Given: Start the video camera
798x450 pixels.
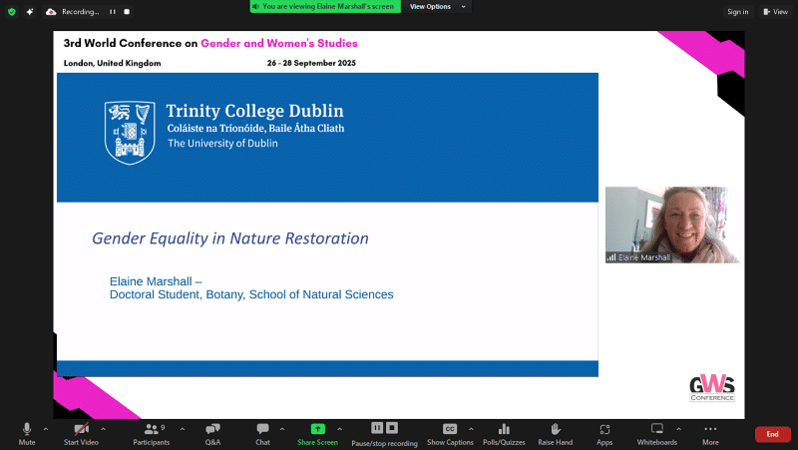Looking at the screenshot, I should click(x=81, y=430).
